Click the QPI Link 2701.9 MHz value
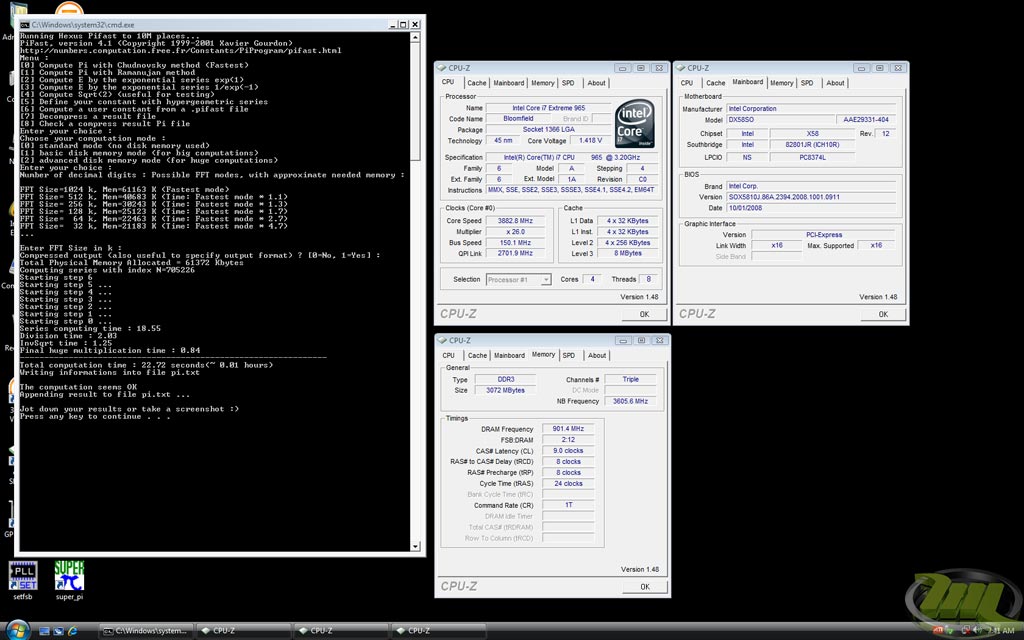Image resolution: width=1024 pixels, height=640 pixels. 515,253
